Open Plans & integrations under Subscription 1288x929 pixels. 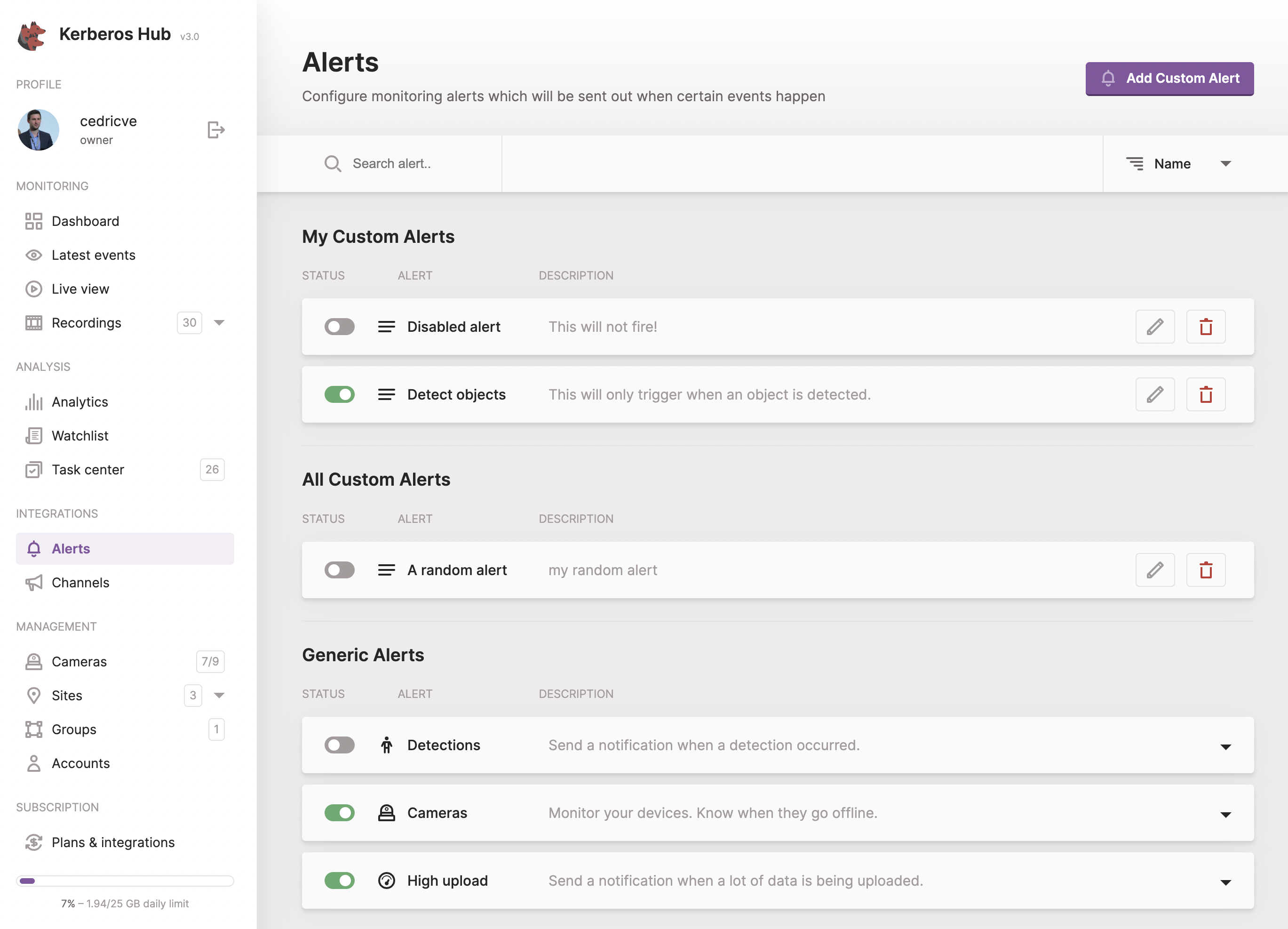coord(113,842)
